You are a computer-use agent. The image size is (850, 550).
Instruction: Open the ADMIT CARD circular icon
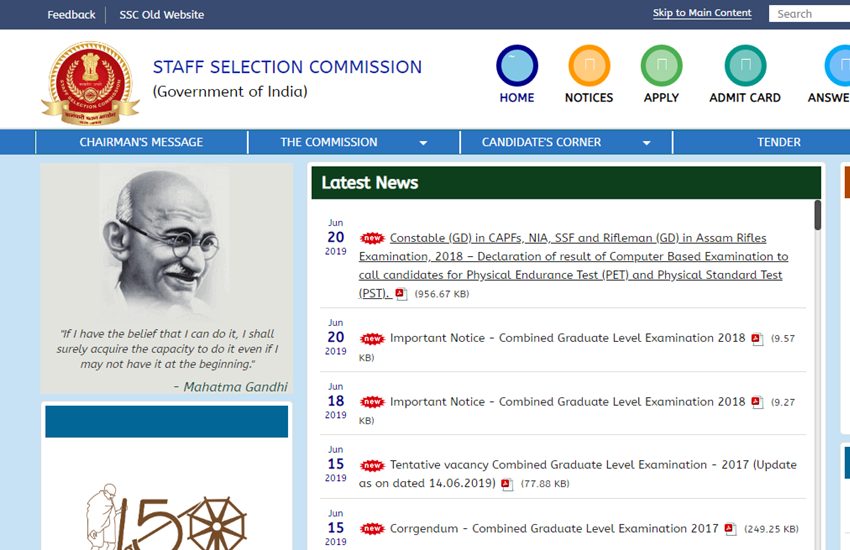(745, 66)
